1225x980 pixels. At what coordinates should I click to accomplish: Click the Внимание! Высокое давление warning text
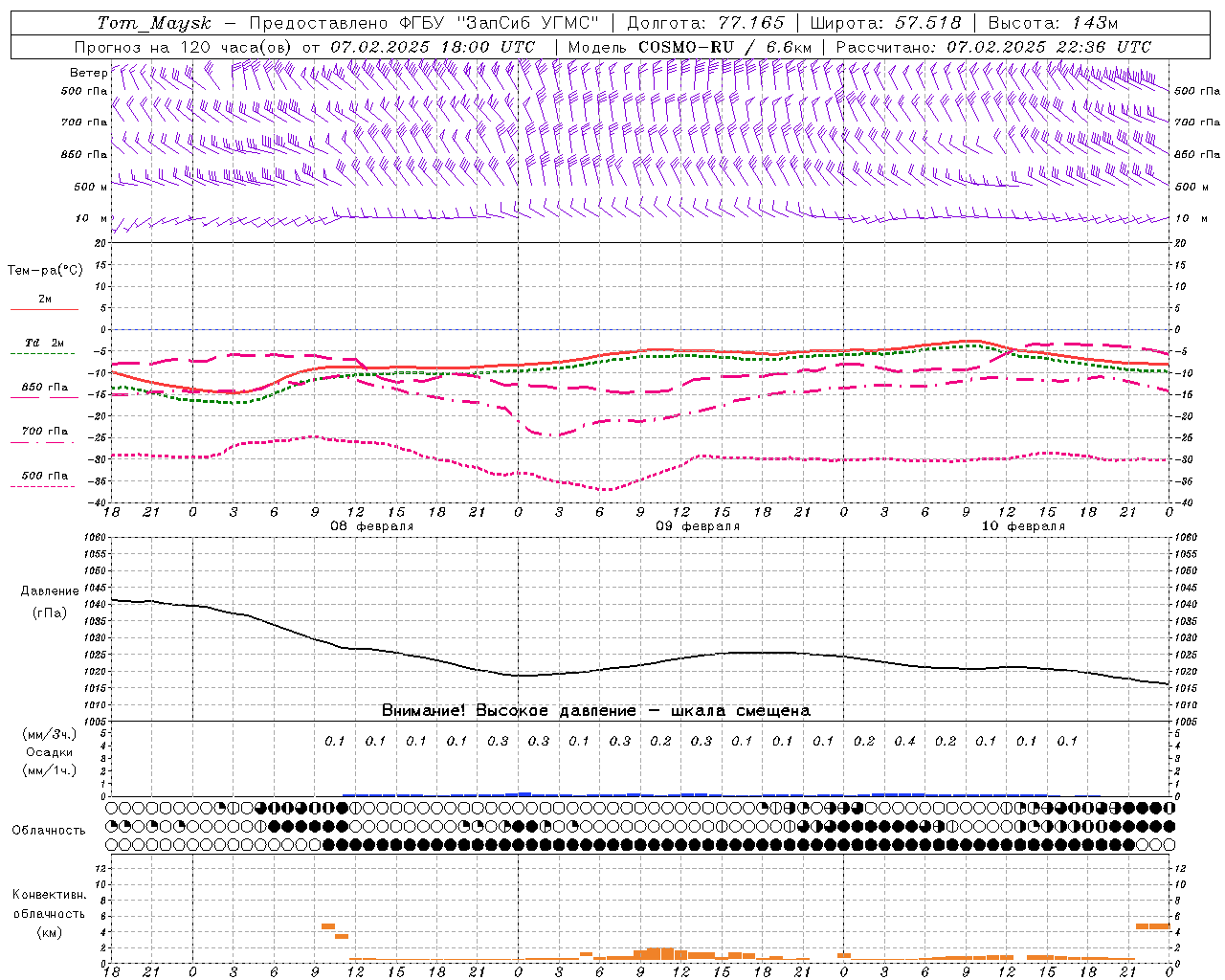595,710
